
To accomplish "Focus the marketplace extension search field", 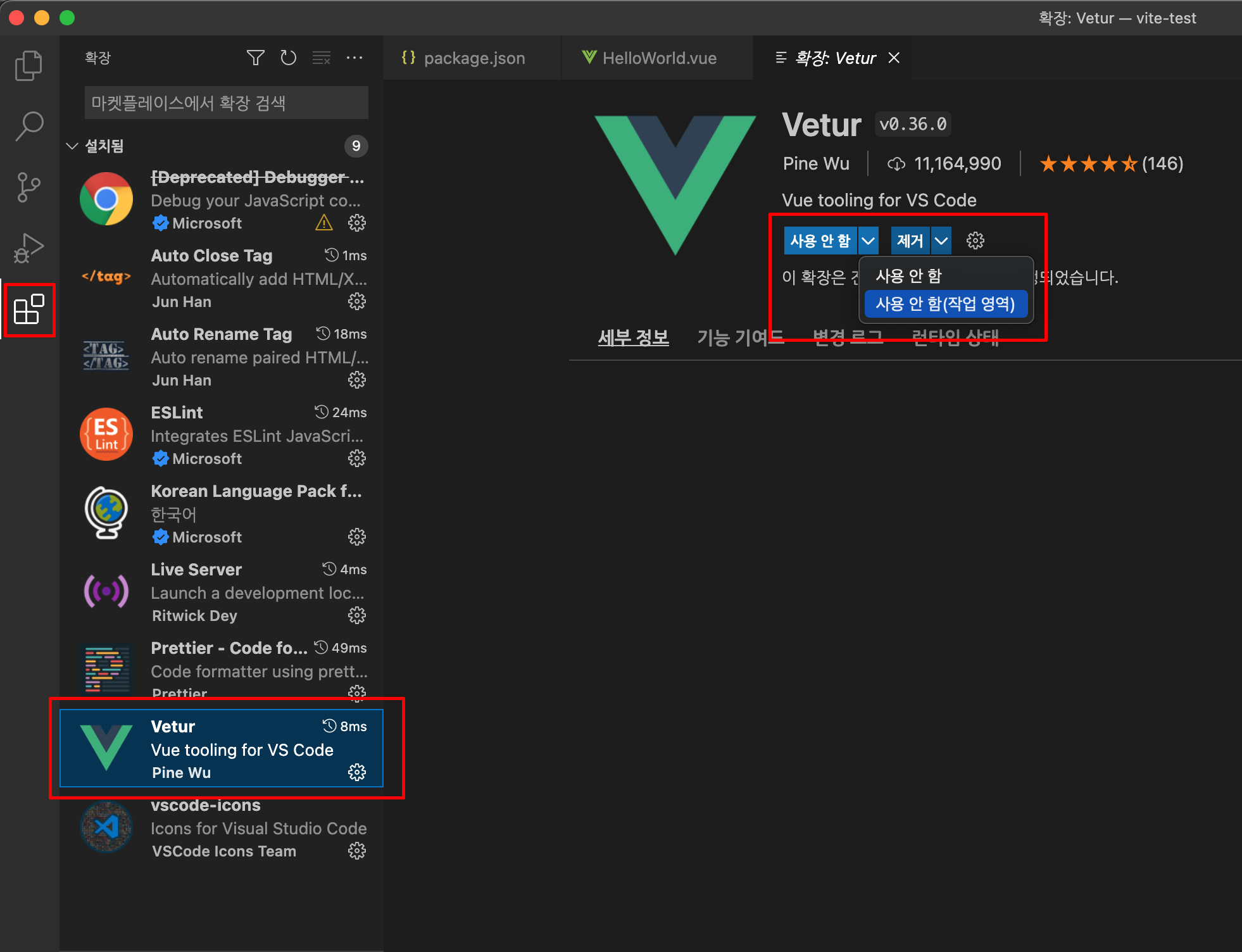I will point(226,103).
